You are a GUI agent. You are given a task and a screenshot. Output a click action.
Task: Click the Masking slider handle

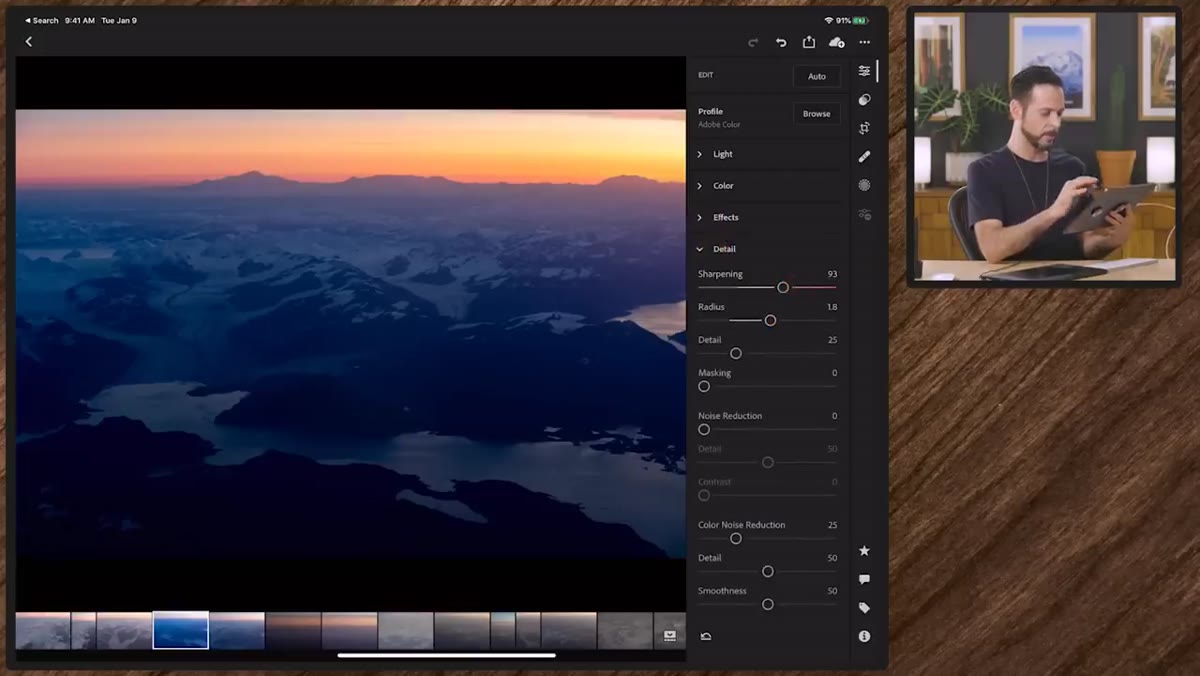tap(704, 387)
